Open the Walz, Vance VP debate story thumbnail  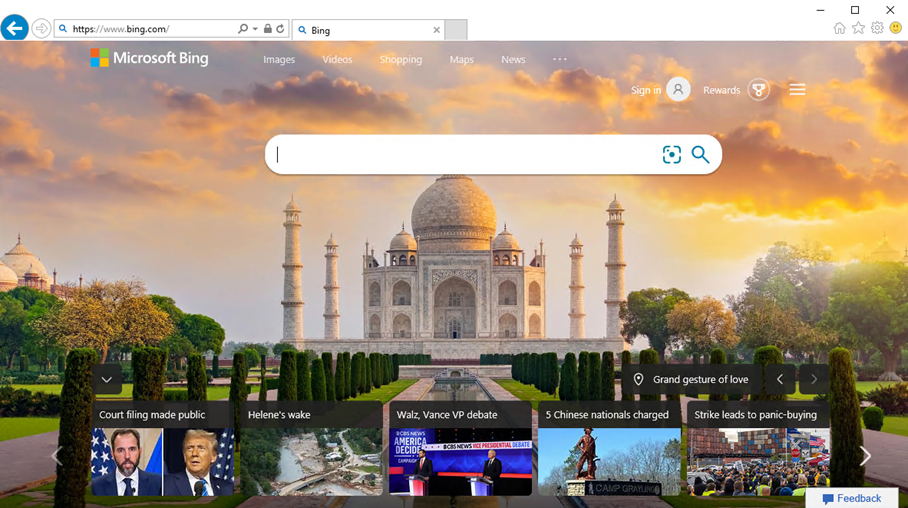coord(460,462)
